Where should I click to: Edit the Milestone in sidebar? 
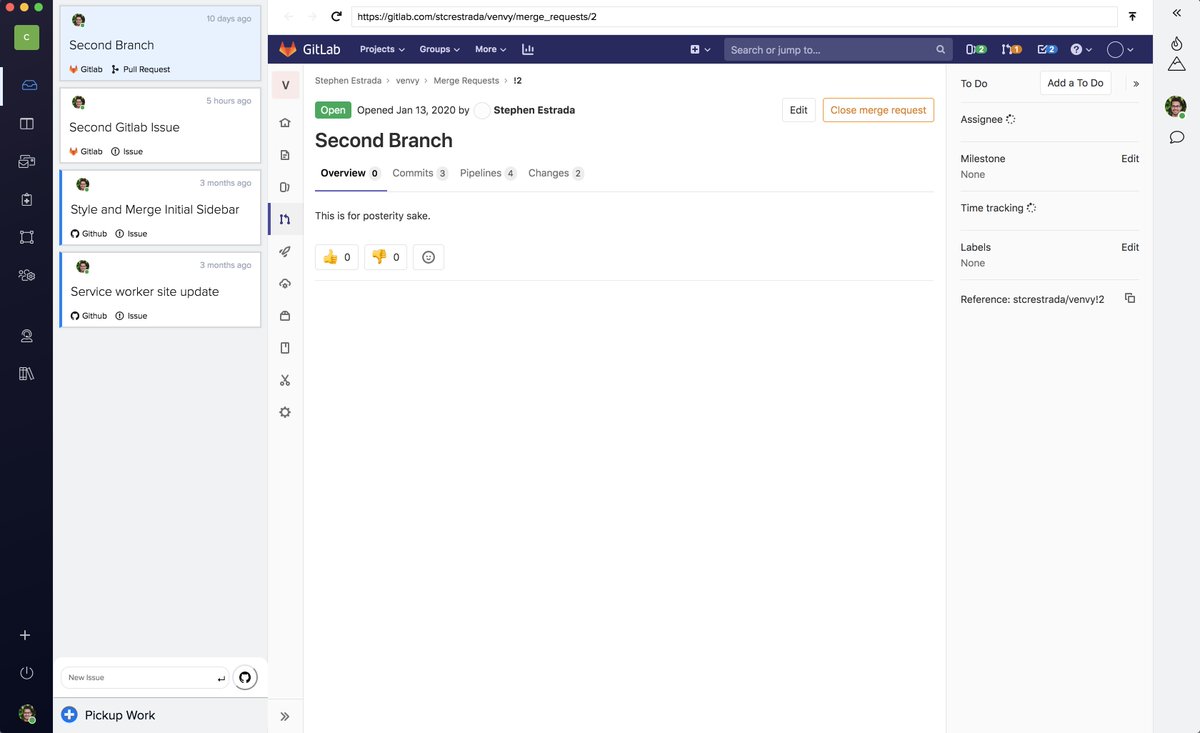point(1130,159)
